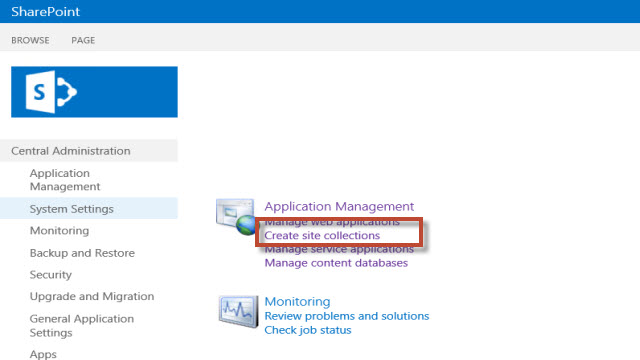Viewport: 640px width, 360px height.
Task: Open the BROWSE ribbon tab
Action: 30,40
